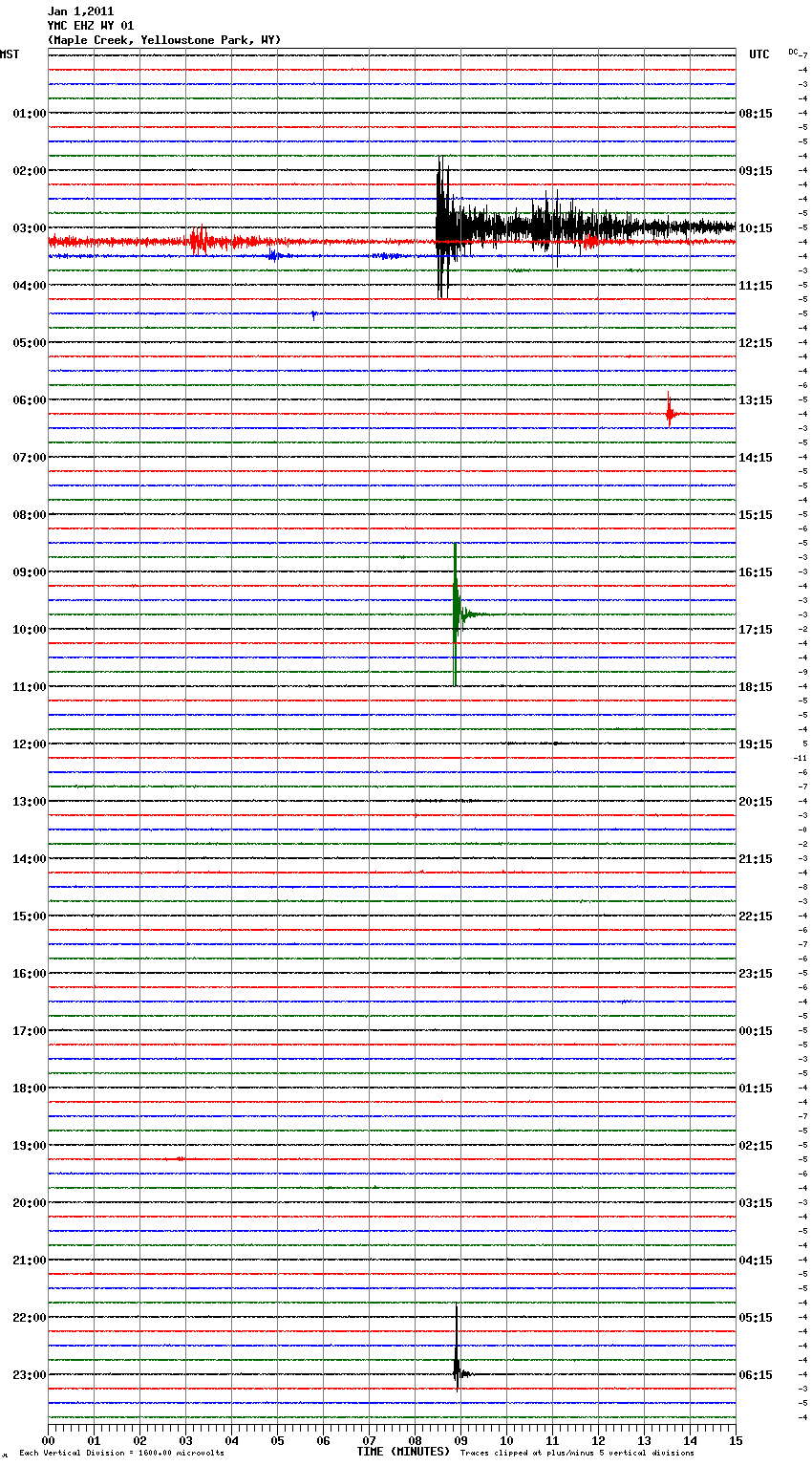
Task: Click the 00:15 UTC time label
Action: pos(756,1030)
